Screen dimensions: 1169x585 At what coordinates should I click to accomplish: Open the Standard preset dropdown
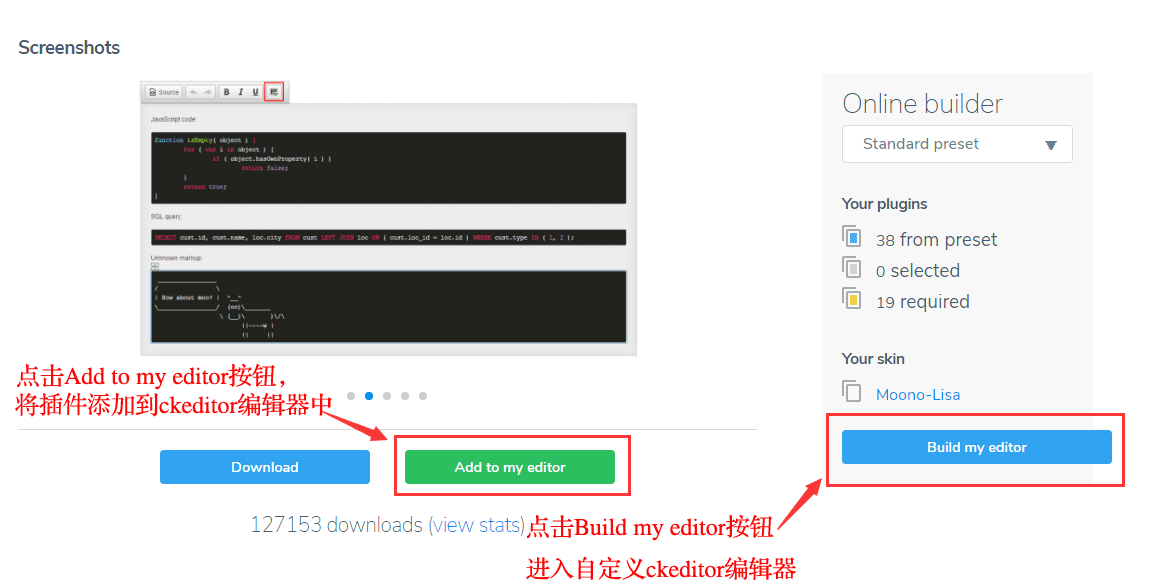coord(957,144)
